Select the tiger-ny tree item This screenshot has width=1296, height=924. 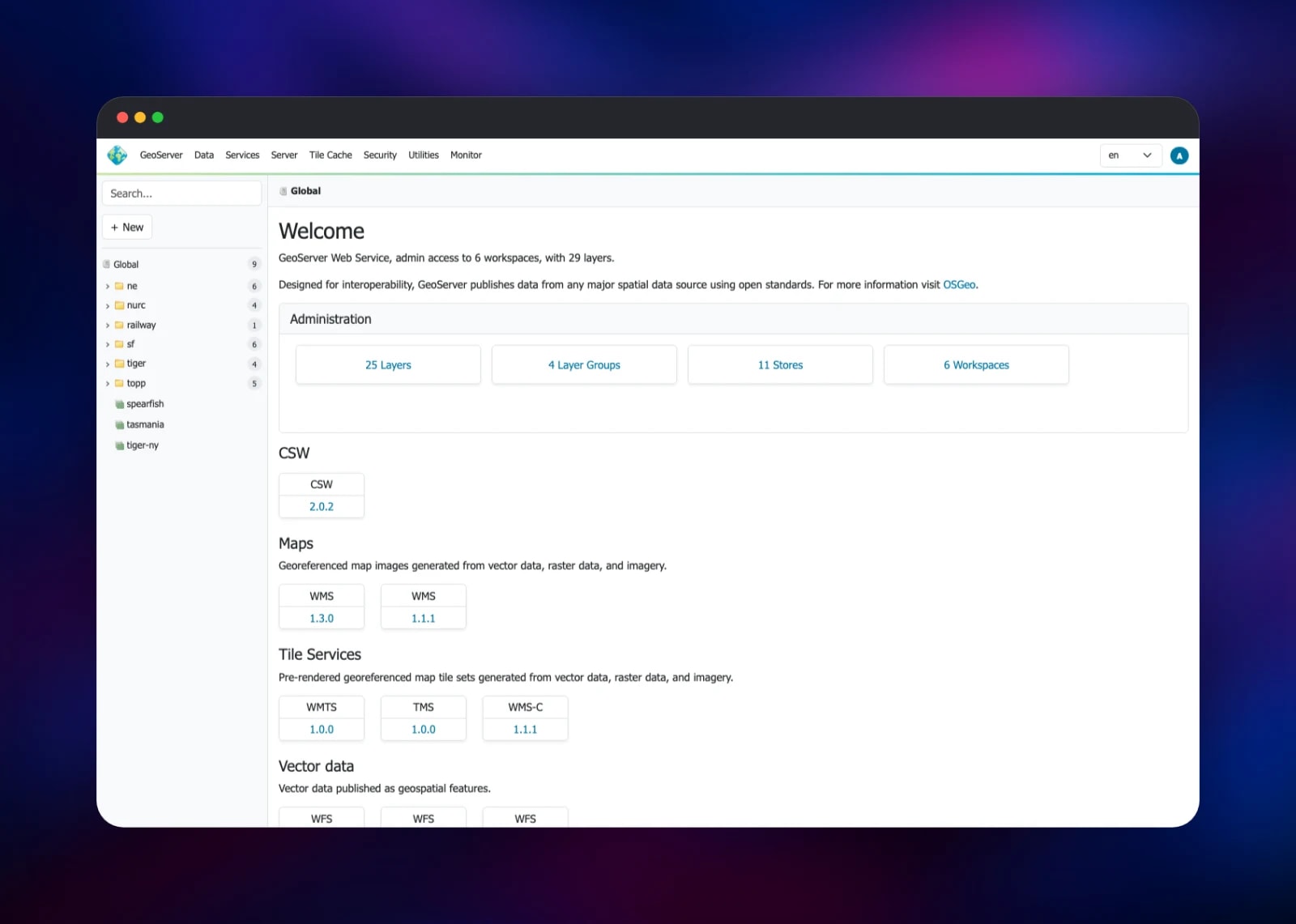coord(143,445)
